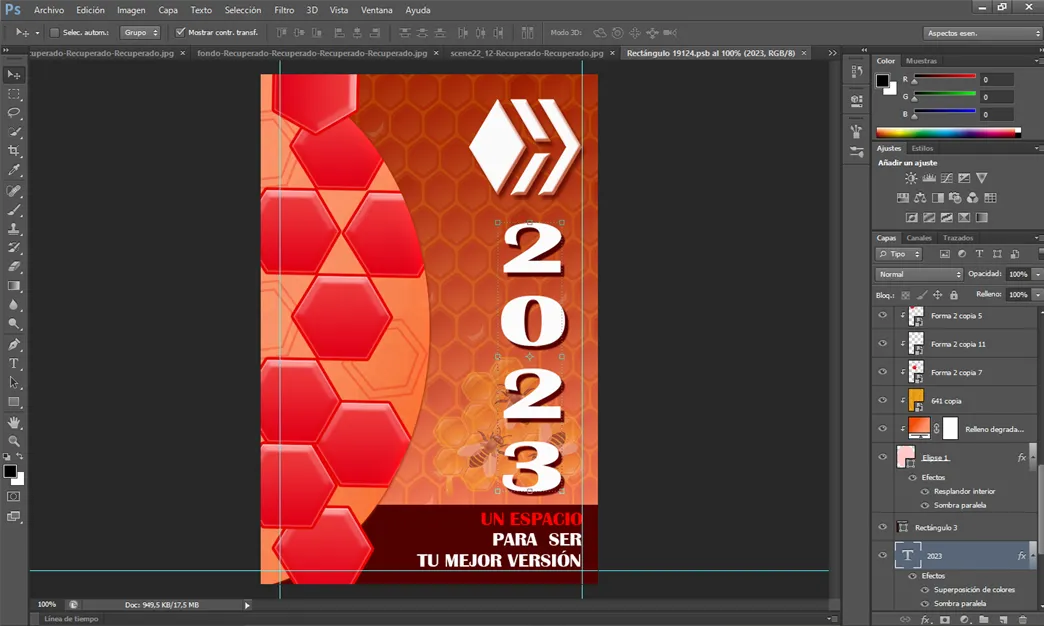Select the Rectangle shape tool
1044x626 pixels.
(14, 402)
